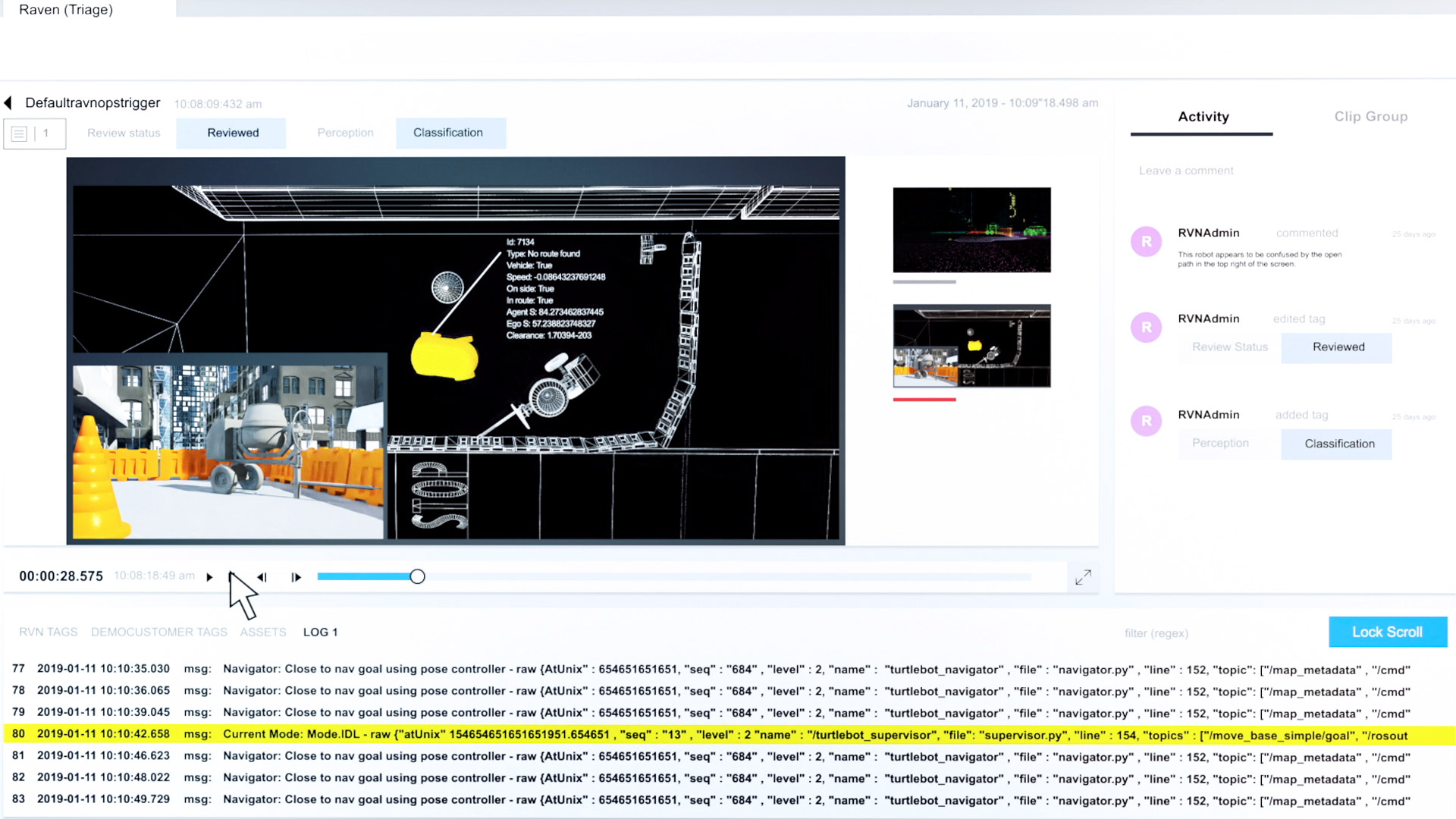The height and width of the screenshot is (819, 1456).
Task: Click the RVNAdmin avatar on added tag entry
Action: [x=1146, y=421]
